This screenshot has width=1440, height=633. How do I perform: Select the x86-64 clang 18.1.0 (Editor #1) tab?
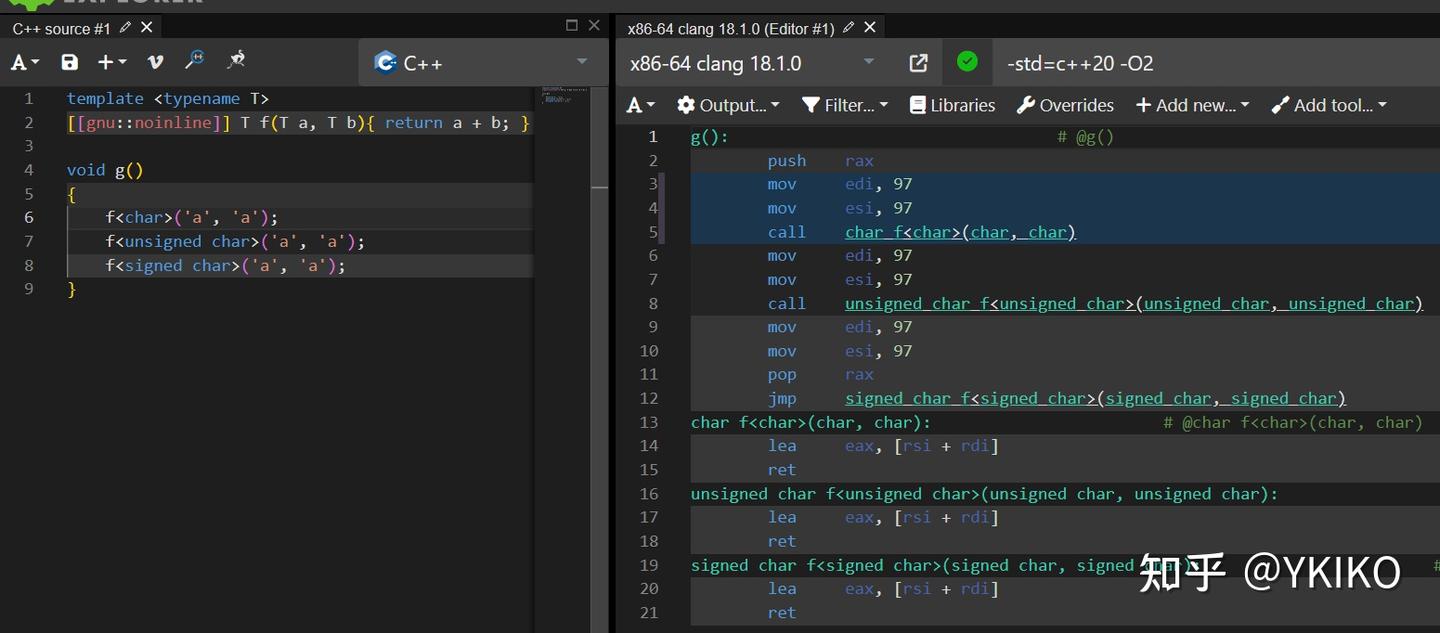pos(730,29)
